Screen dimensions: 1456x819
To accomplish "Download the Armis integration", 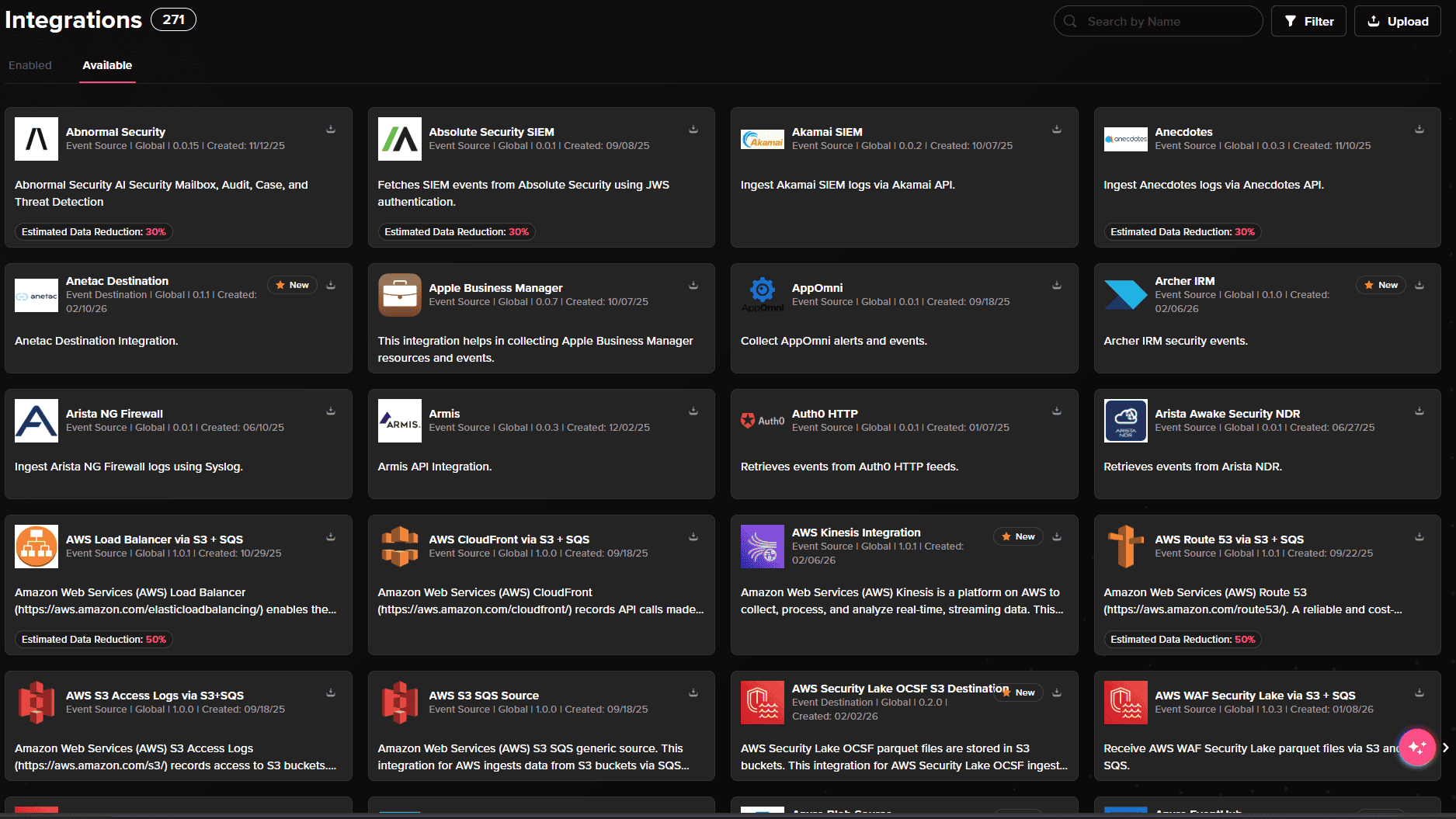I will (693, 411).
